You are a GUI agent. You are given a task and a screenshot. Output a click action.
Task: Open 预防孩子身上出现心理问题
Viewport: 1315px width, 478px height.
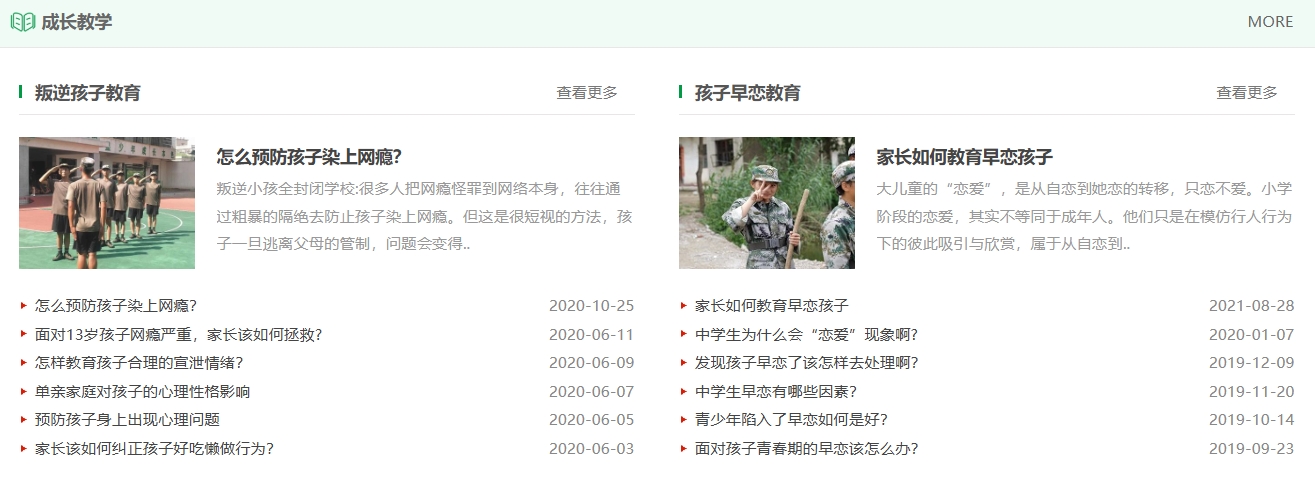(x=127, y=420)
